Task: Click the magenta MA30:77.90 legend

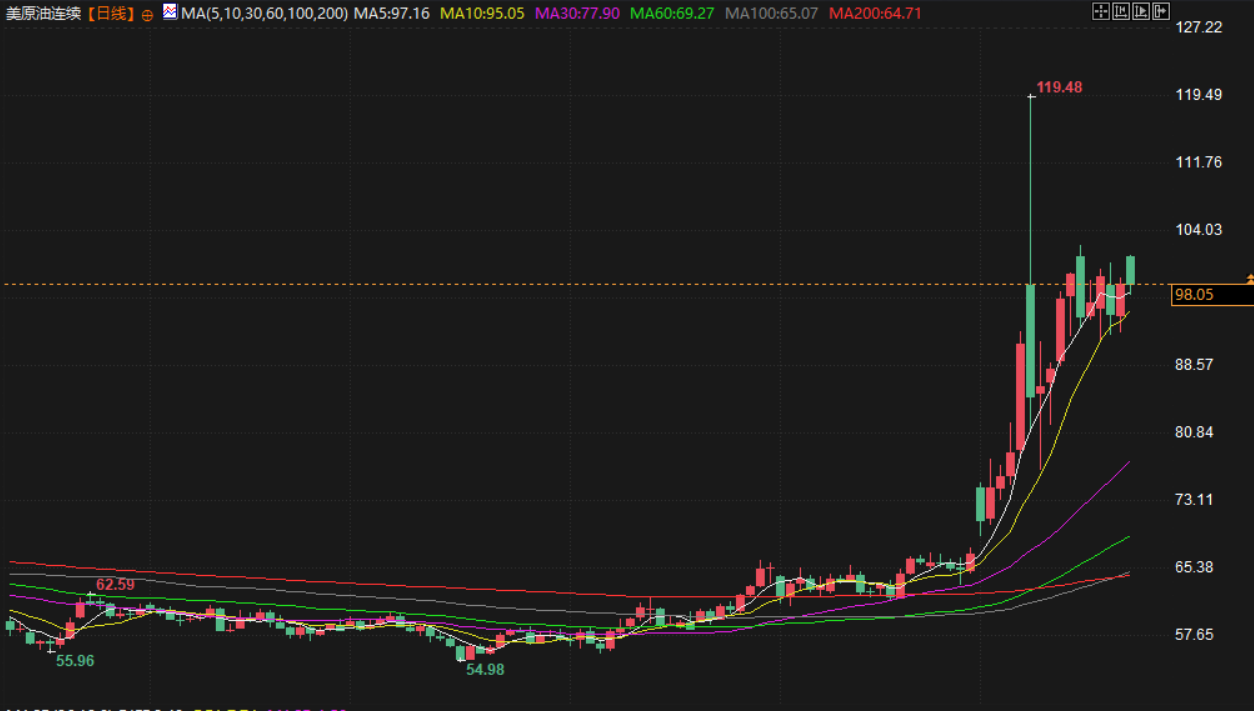Action: click(x=577, y=14)
